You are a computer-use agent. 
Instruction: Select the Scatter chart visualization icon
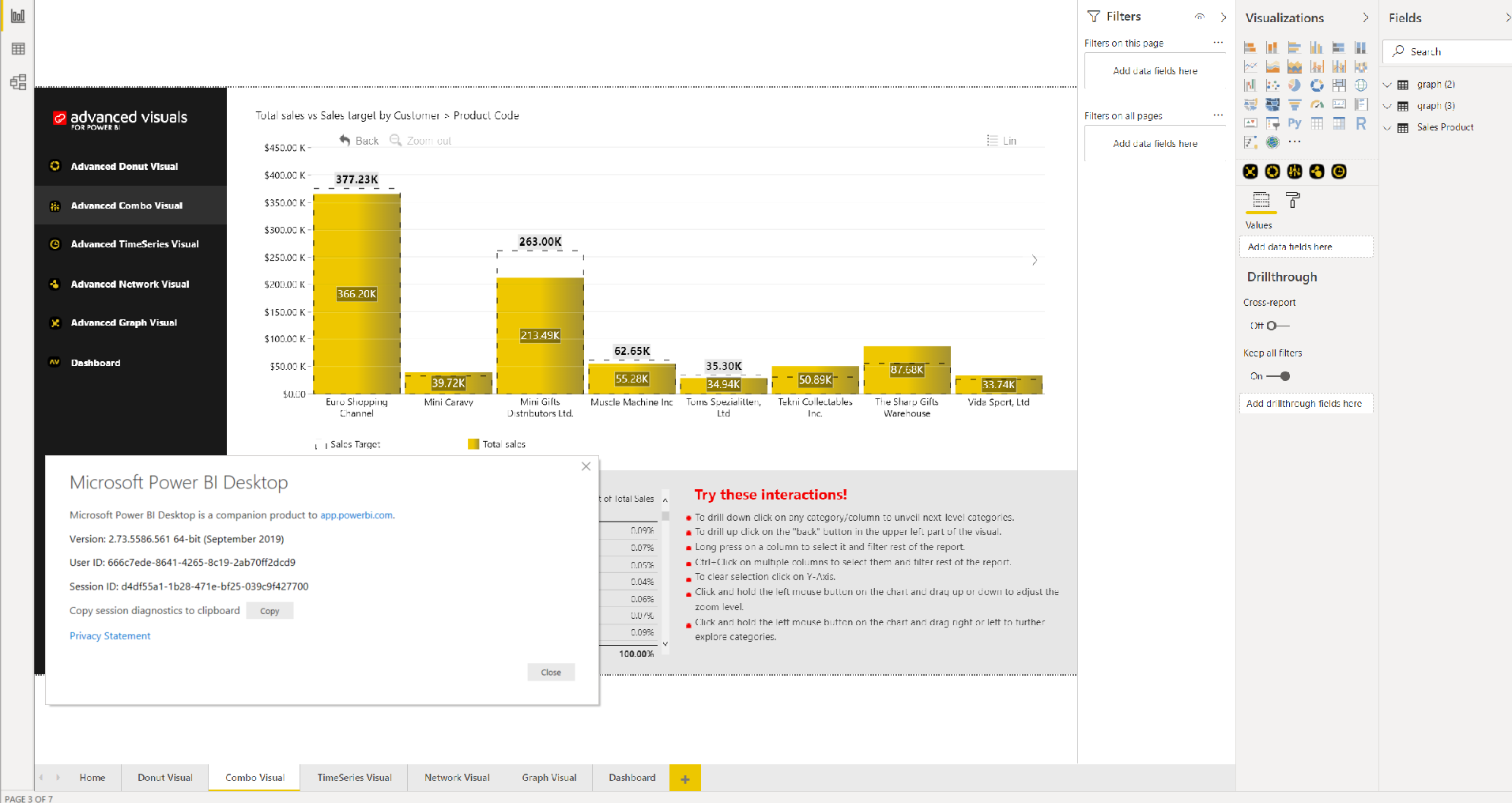(1273, 85)
